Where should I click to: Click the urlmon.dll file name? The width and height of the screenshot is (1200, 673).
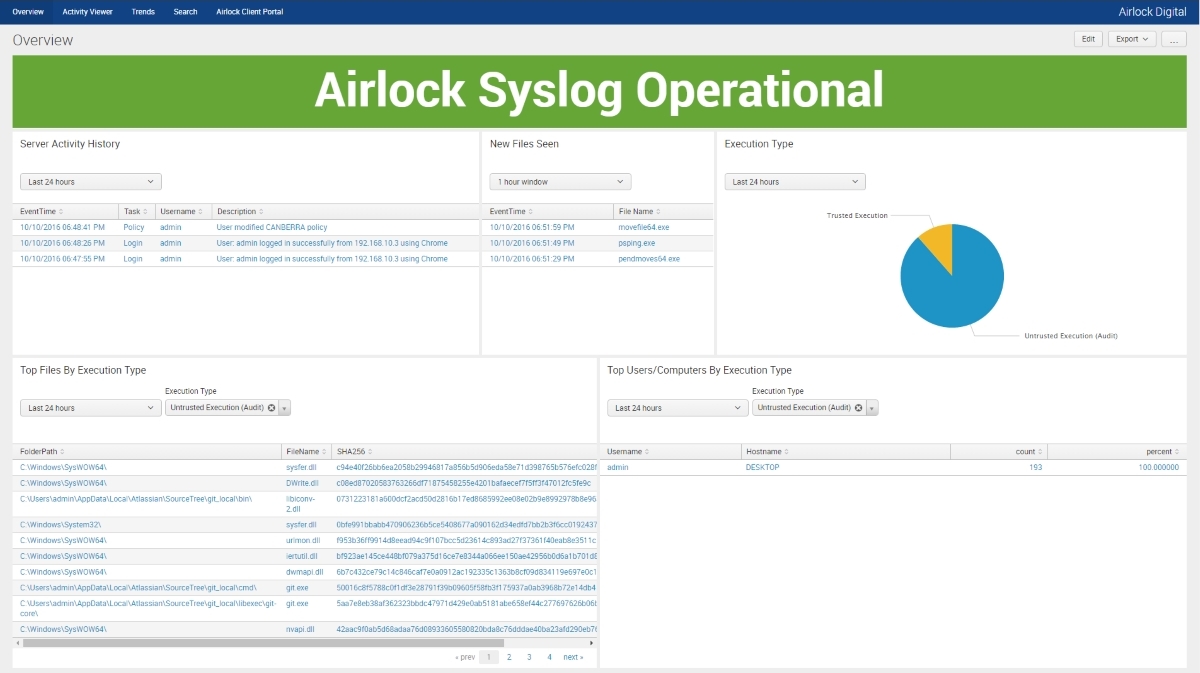click(304, 540)
